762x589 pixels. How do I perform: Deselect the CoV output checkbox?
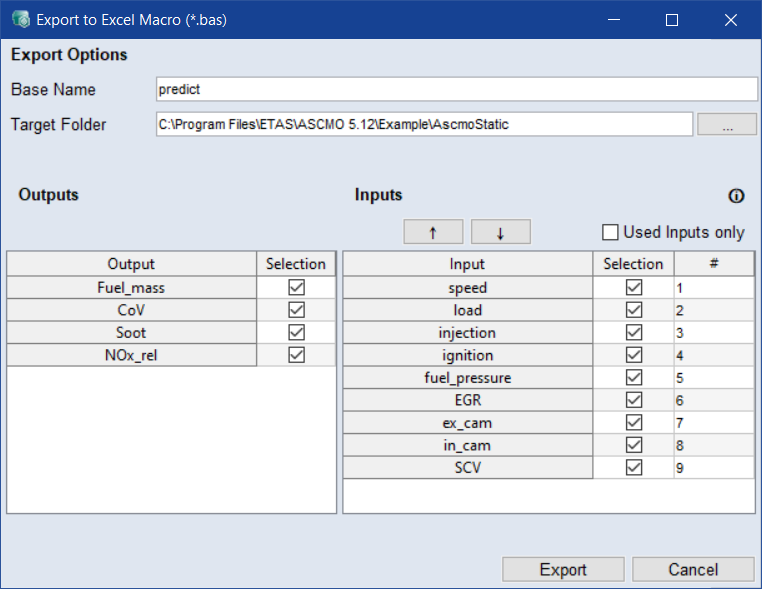tap(296, 310)
